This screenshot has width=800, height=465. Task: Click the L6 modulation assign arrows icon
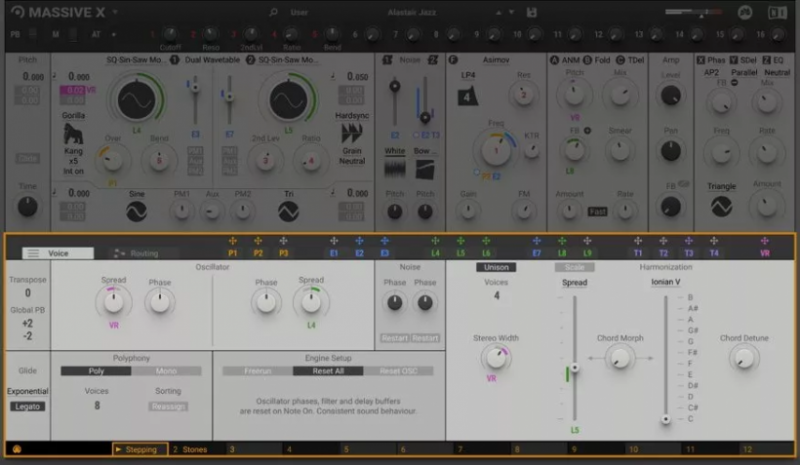click(486, 241)
